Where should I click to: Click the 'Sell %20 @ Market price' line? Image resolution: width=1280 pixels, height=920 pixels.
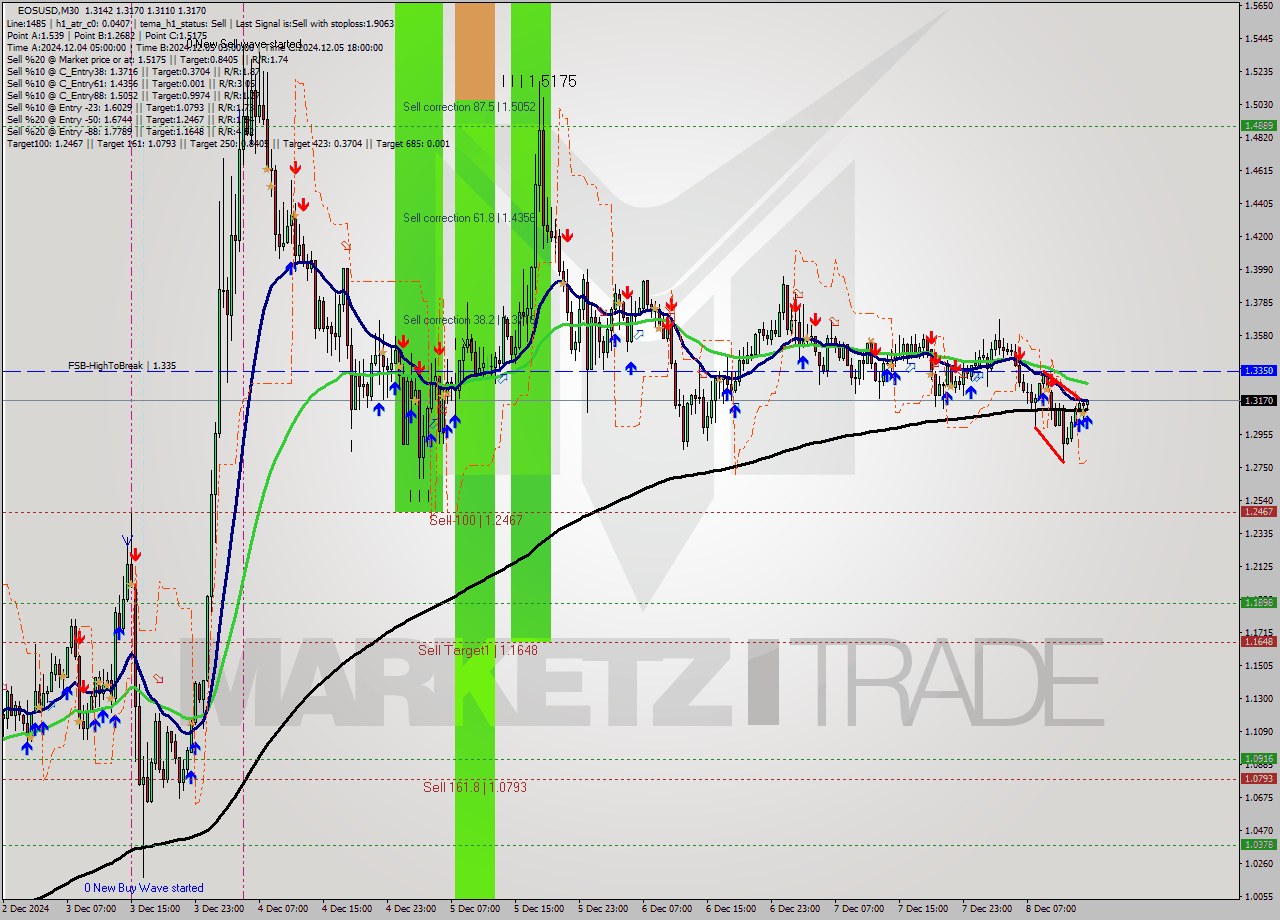pos(147,59)
